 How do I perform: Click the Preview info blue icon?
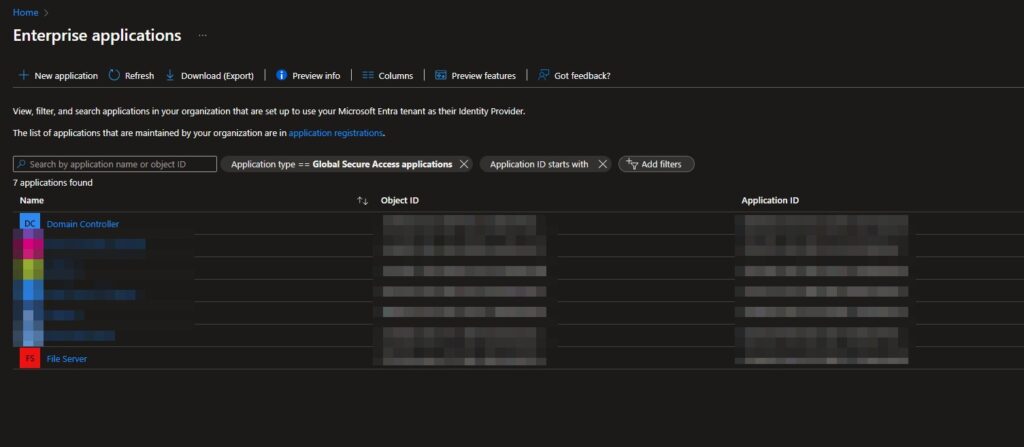click(x=281, y=75)
